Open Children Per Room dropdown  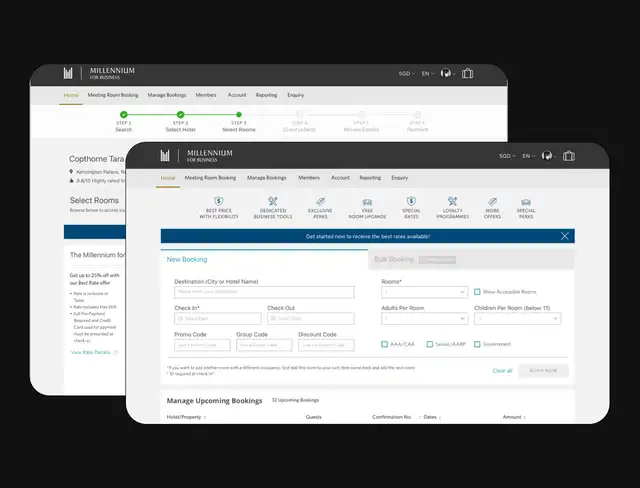[518, 318]
